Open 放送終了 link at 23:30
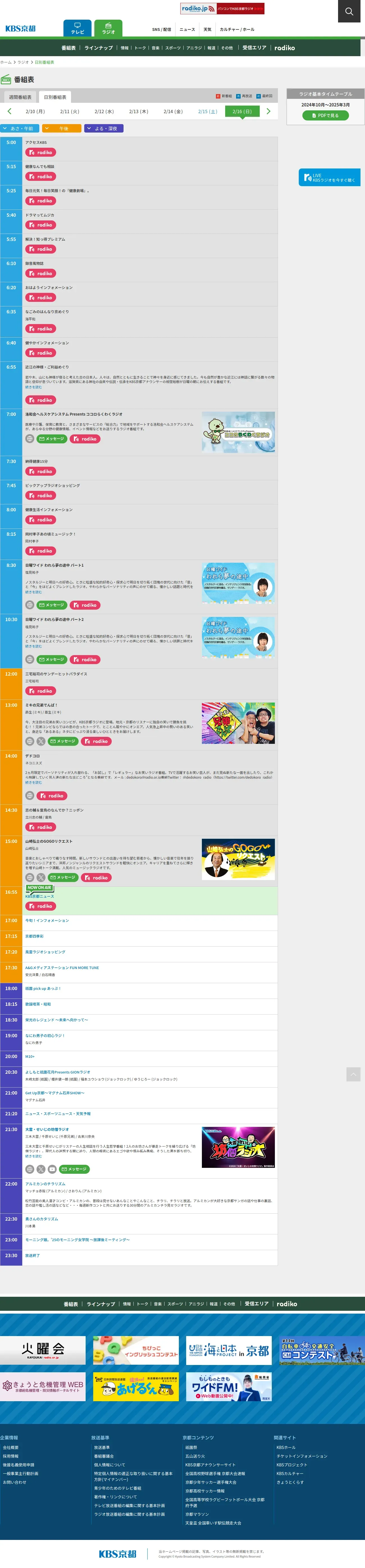The width and height of the screenshot is (365, 1568). coord(32,1256)
